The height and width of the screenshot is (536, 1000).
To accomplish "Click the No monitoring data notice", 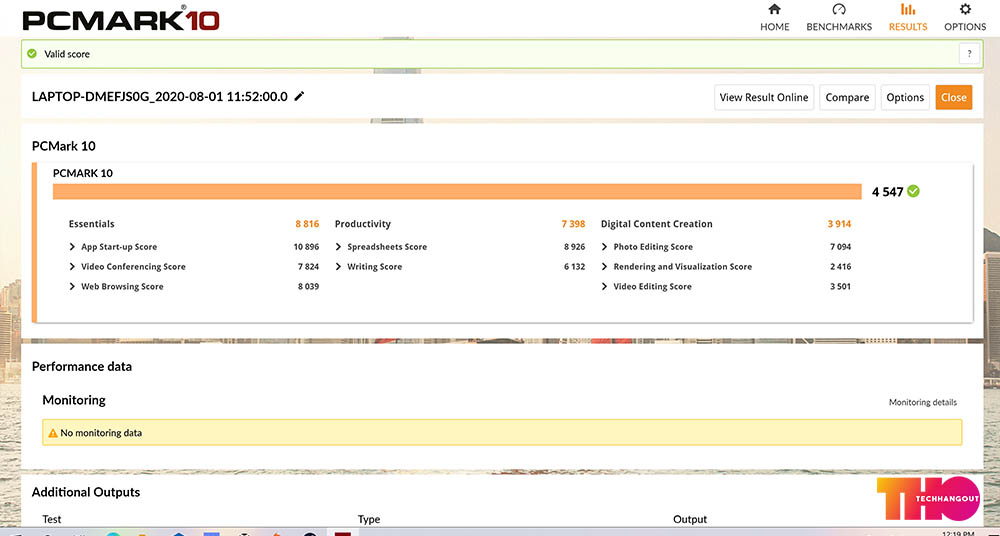I will (502, 433).
